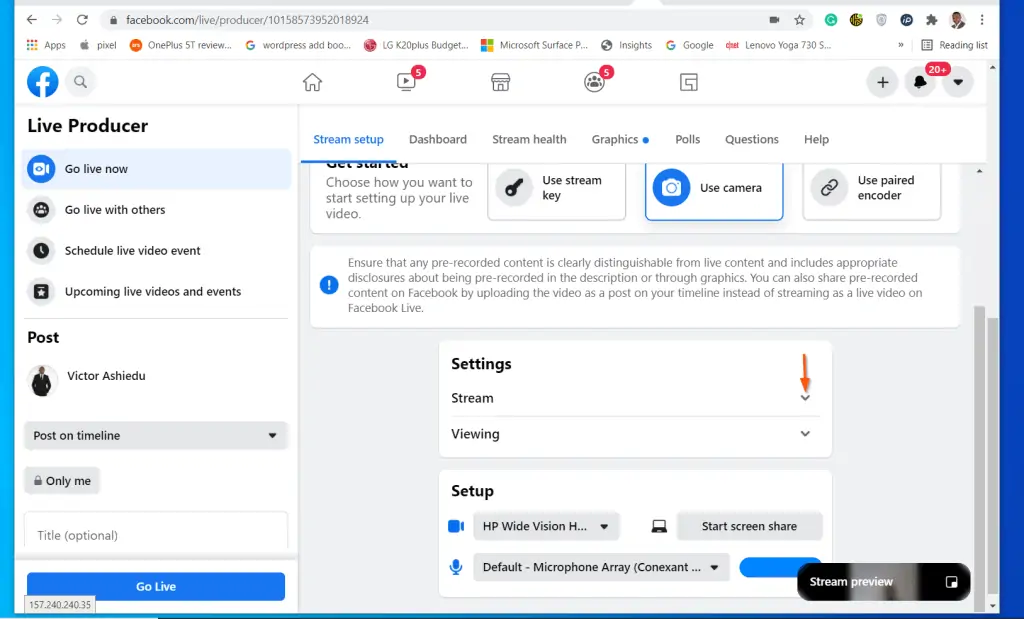The width and height of the screenshot is (1024, 619).
Task: Open the Default Microphone Array dropdown
Action: pyautogui.click(x=601, y=567)
